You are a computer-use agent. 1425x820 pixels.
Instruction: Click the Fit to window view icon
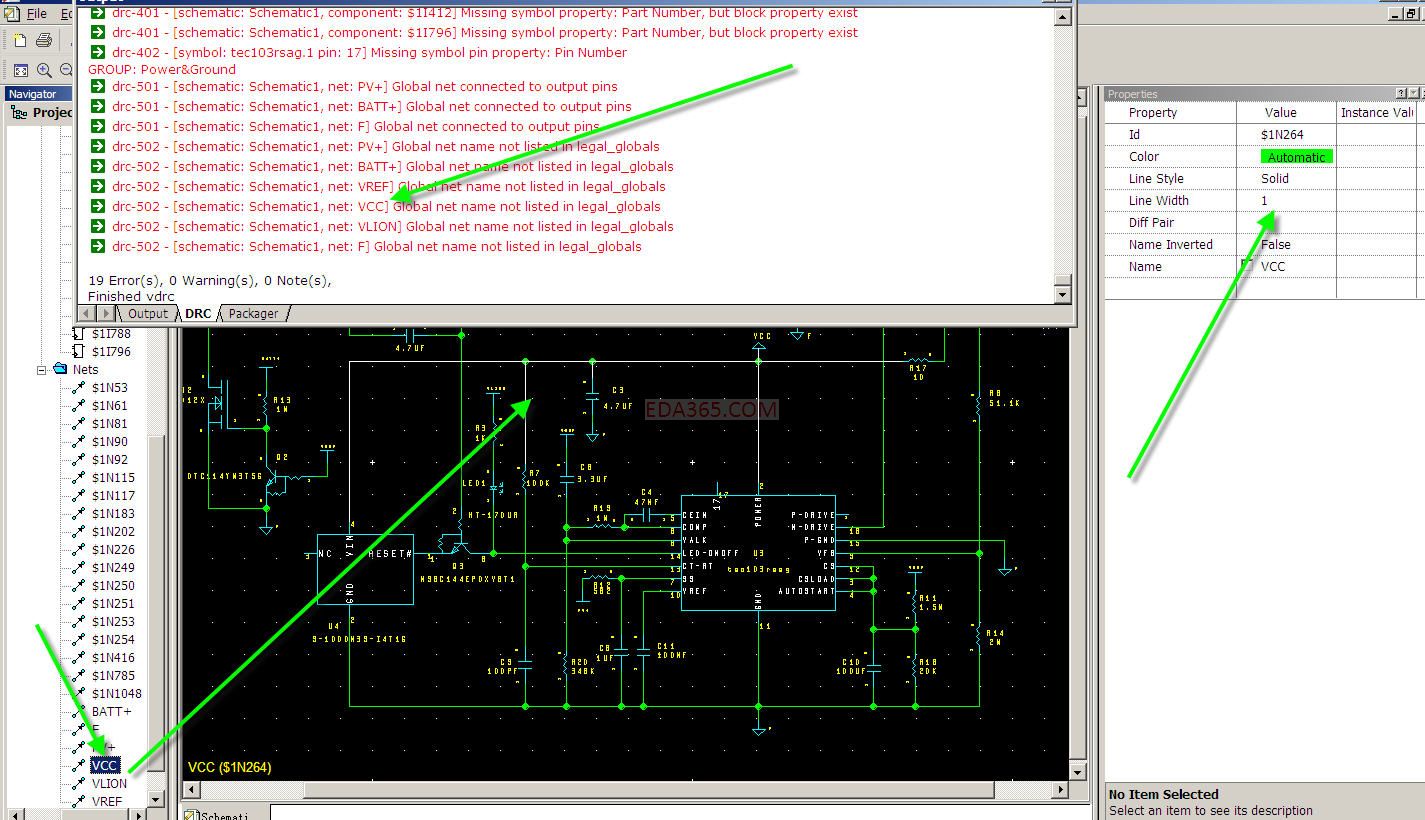[x=21, y=70]
